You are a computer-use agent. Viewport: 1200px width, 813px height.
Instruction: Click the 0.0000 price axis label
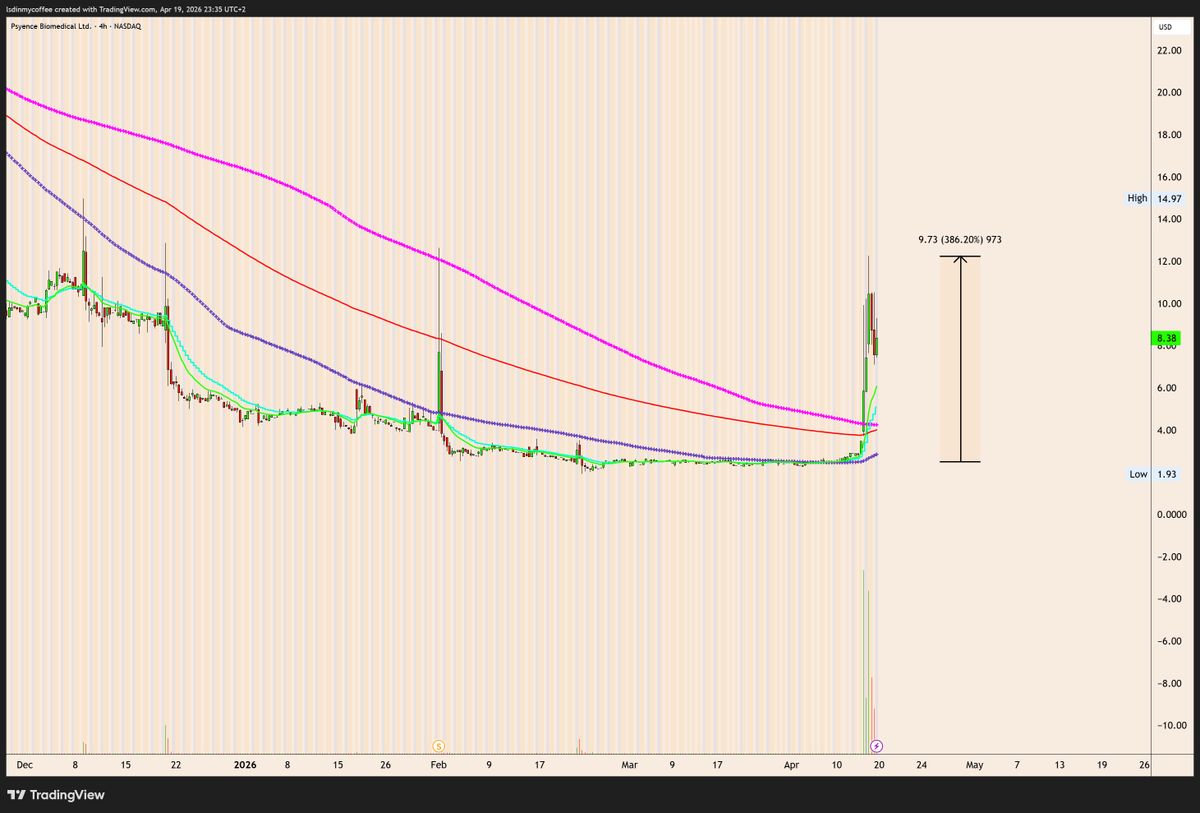pos(1171,515)
